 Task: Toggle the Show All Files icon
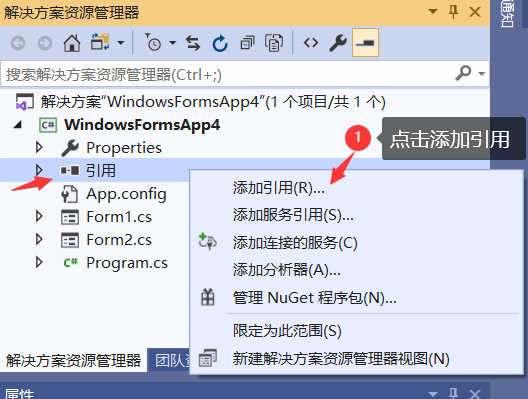point(274,43)
